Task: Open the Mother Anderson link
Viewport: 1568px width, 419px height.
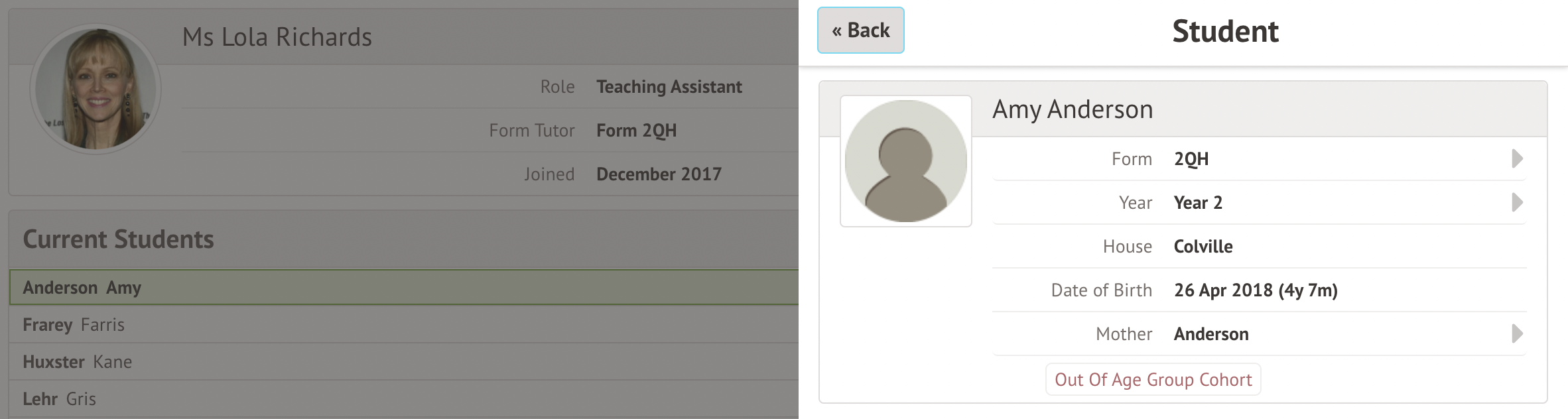Action: click(1211, 334)
